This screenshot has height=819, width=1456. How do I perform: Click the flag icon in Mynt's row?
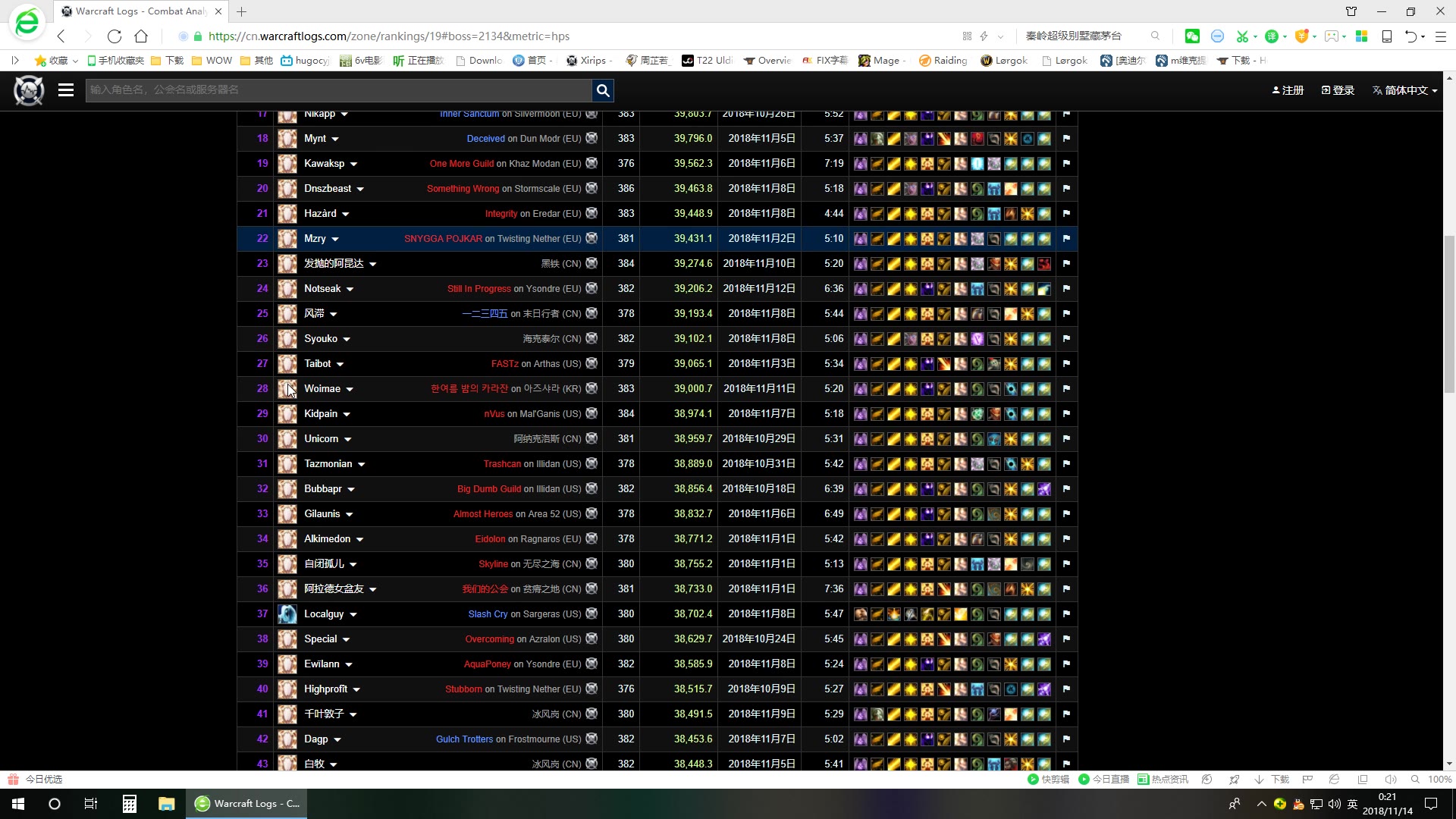click(1066, 139)
